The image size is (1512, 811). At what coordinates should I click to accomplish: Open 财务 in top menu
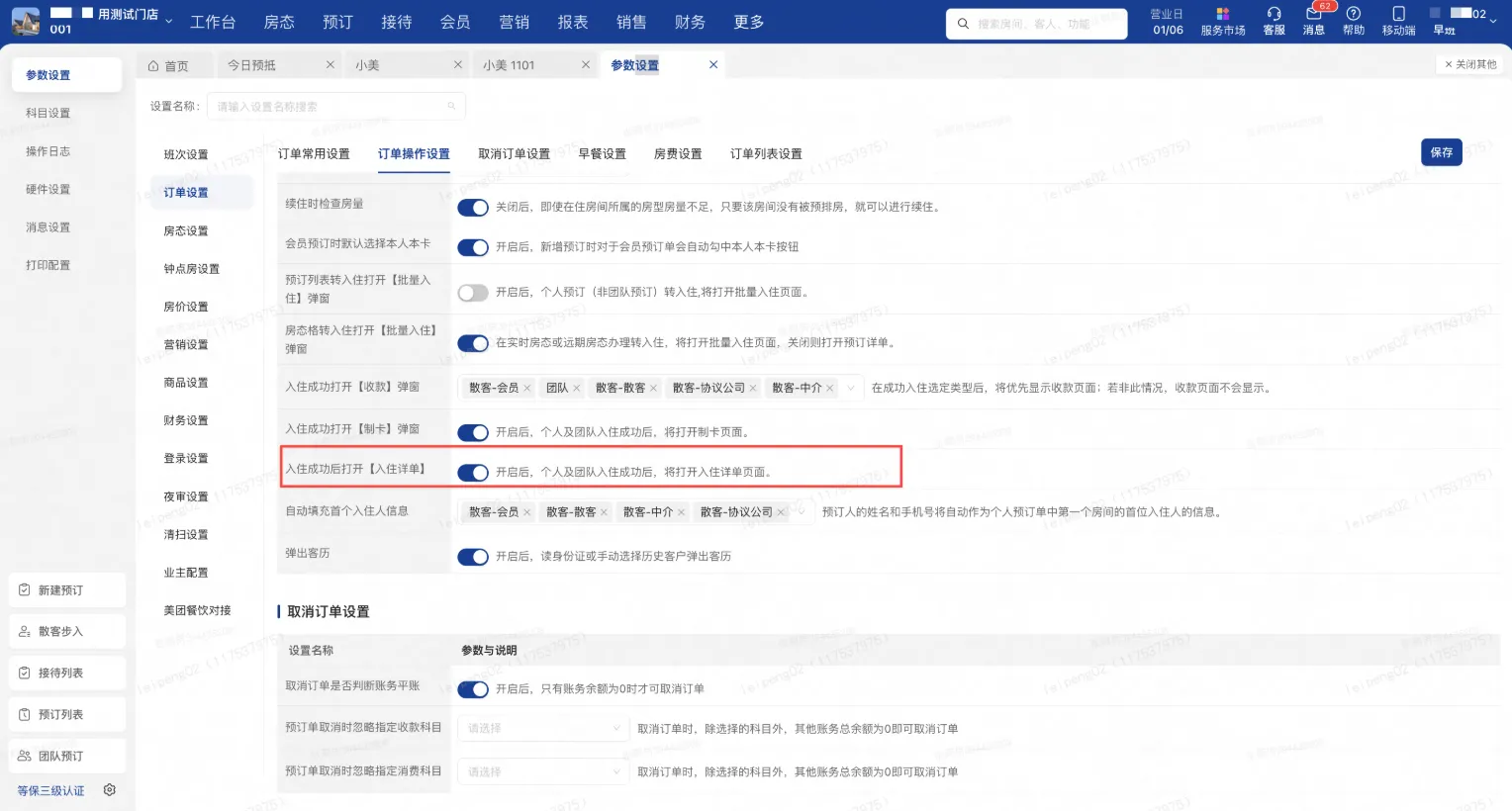pyautogui.click(x=690, y=22)
